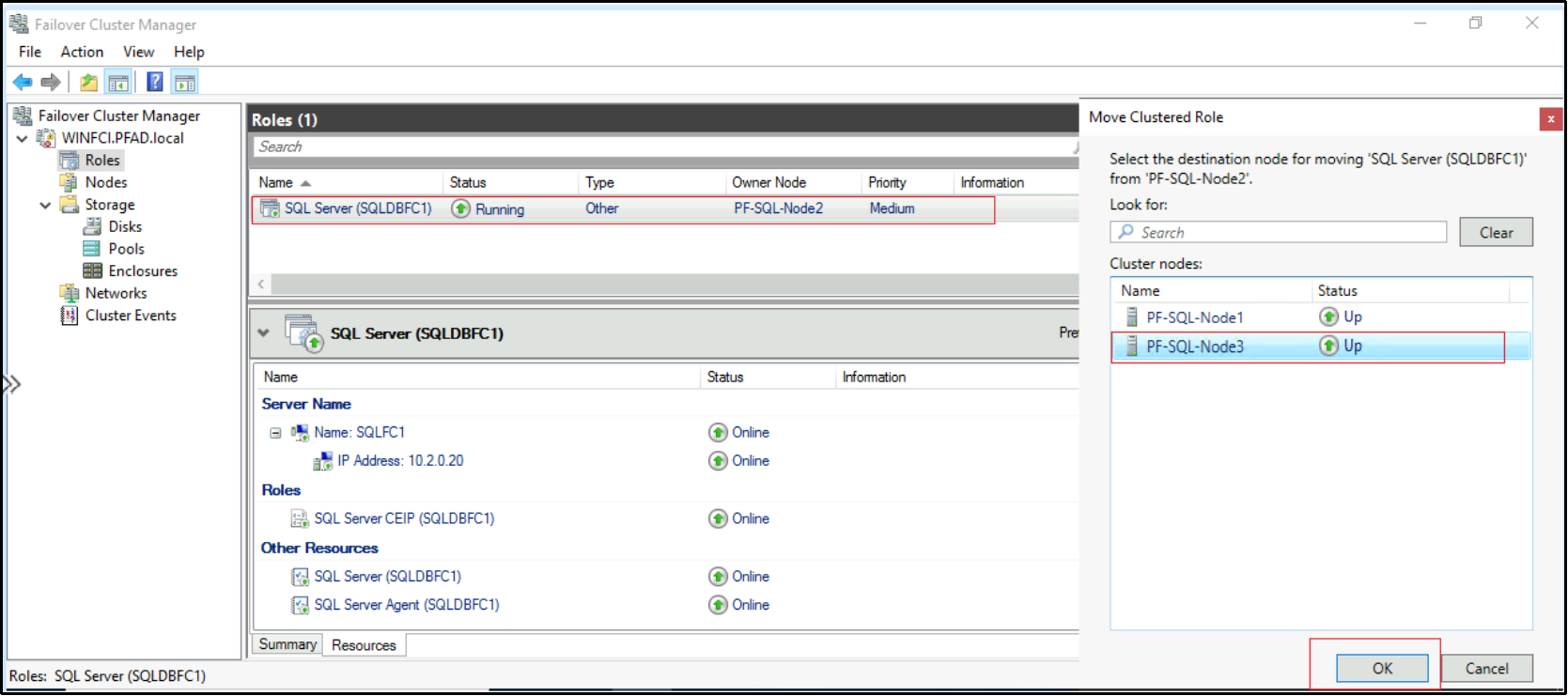Click the Name: SQLFC1 network name icon

(300, 432)
